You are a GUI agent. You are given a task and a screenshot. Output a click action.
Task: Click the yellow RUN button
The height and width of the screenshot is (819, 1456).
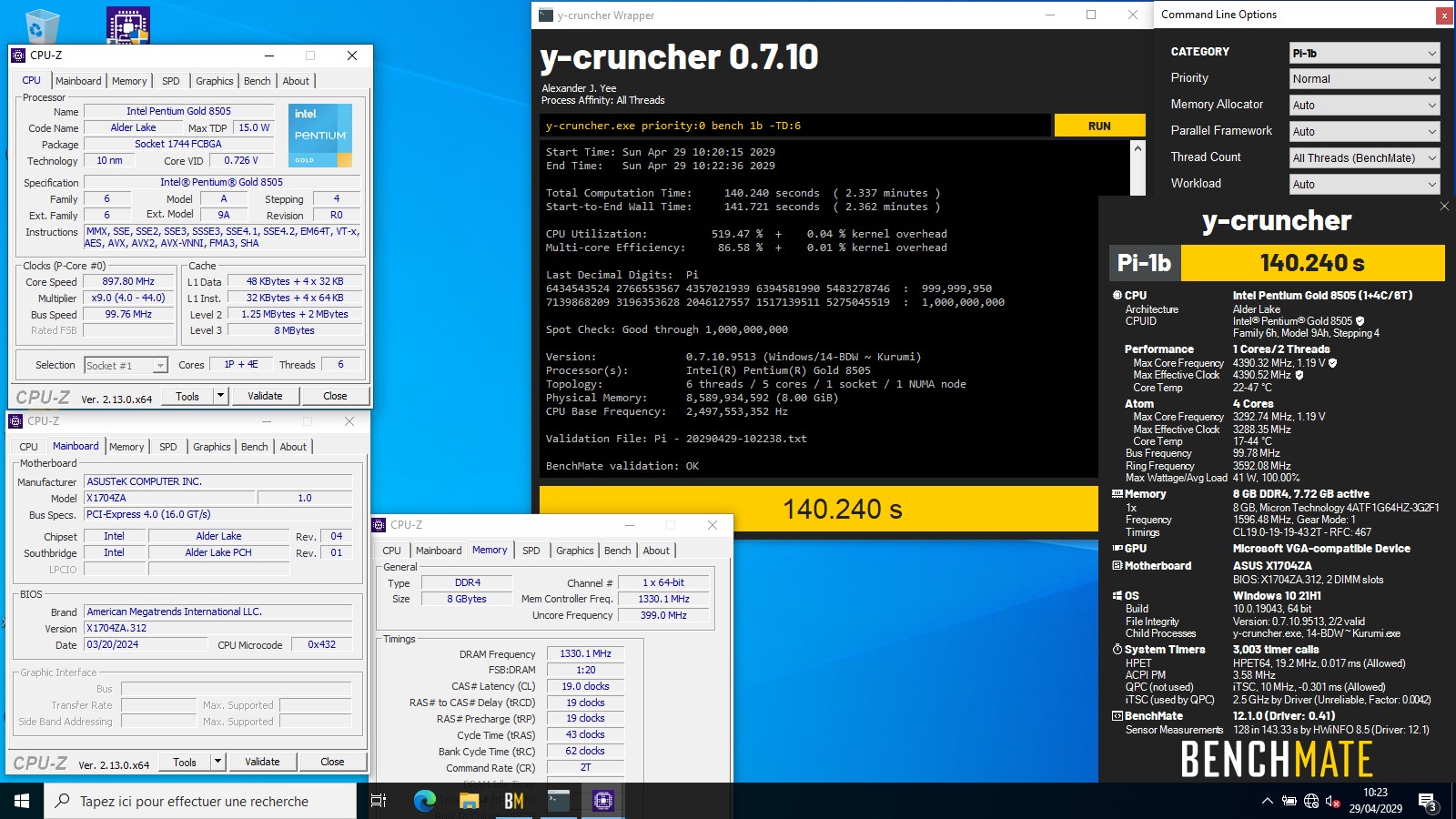pyautogui.click(x=1099, y=126)
